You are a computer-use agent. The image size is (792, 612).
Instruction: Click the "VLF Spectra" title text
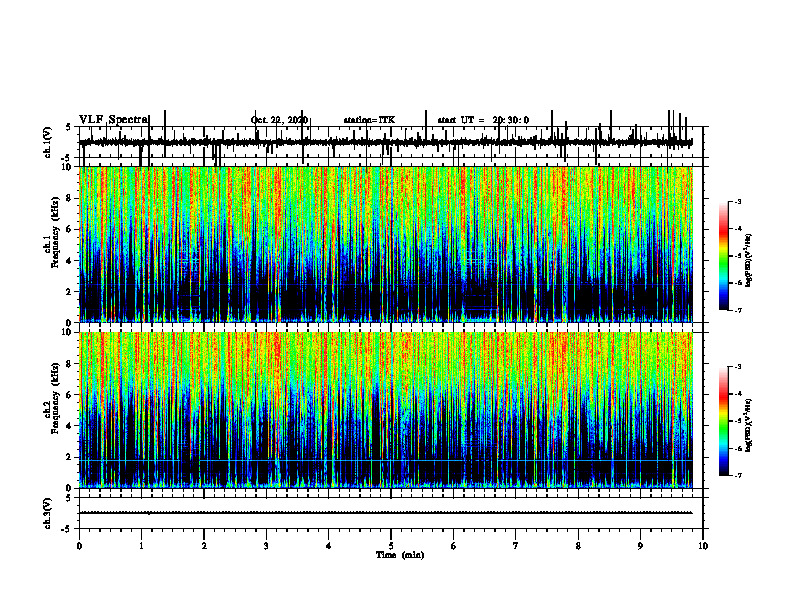(113, 119)
